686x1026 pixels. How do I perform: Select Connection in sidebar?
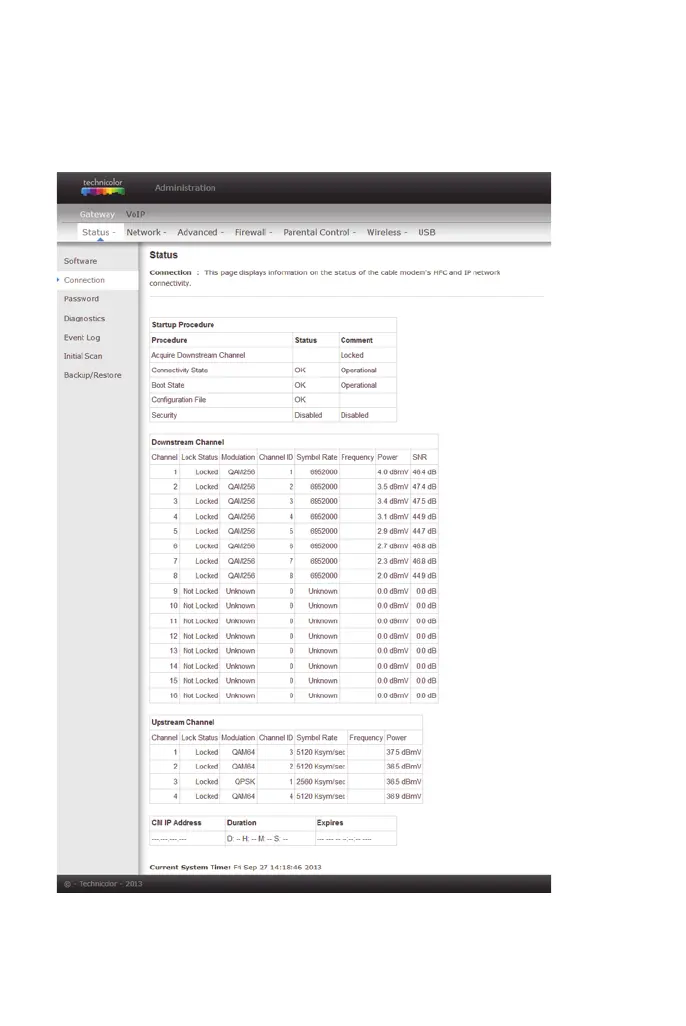(x=84, y=280)
